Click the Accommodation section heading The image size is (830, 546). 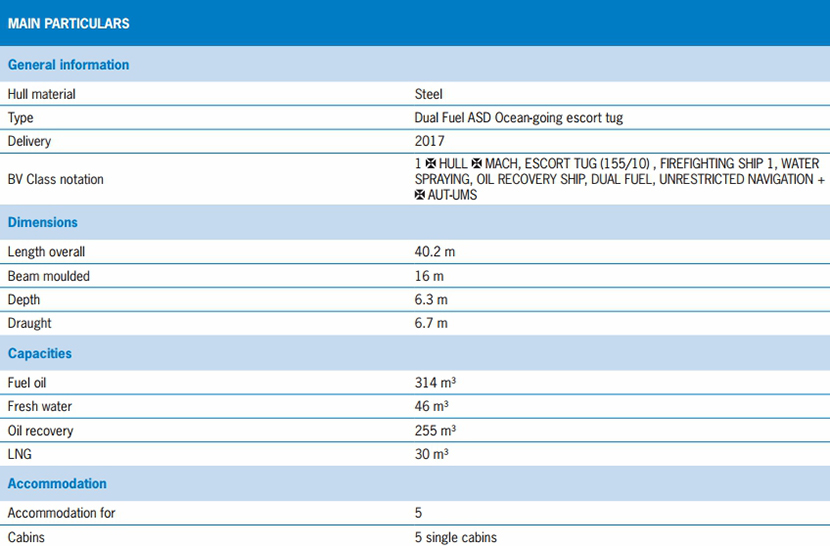point(57,484)
